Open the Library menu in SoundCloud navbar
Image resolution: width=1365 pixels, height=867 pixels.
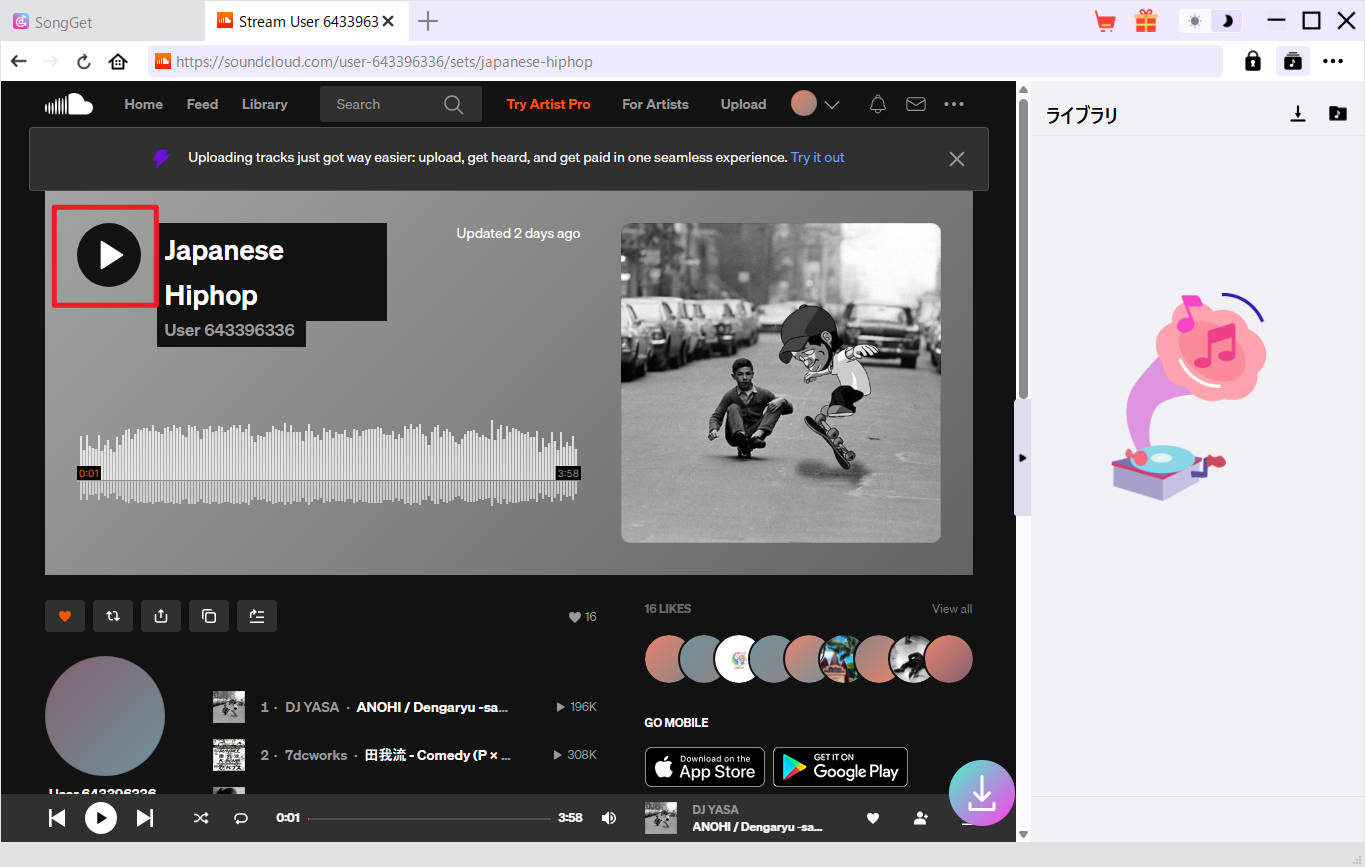[264, 104]
